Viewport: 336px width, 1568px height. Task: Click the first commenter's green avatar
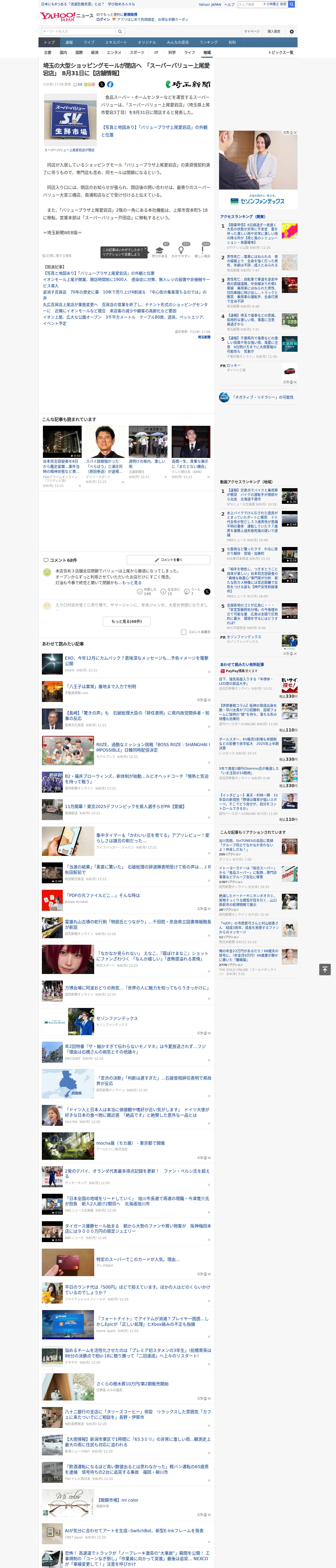click(x=47, y=572)
